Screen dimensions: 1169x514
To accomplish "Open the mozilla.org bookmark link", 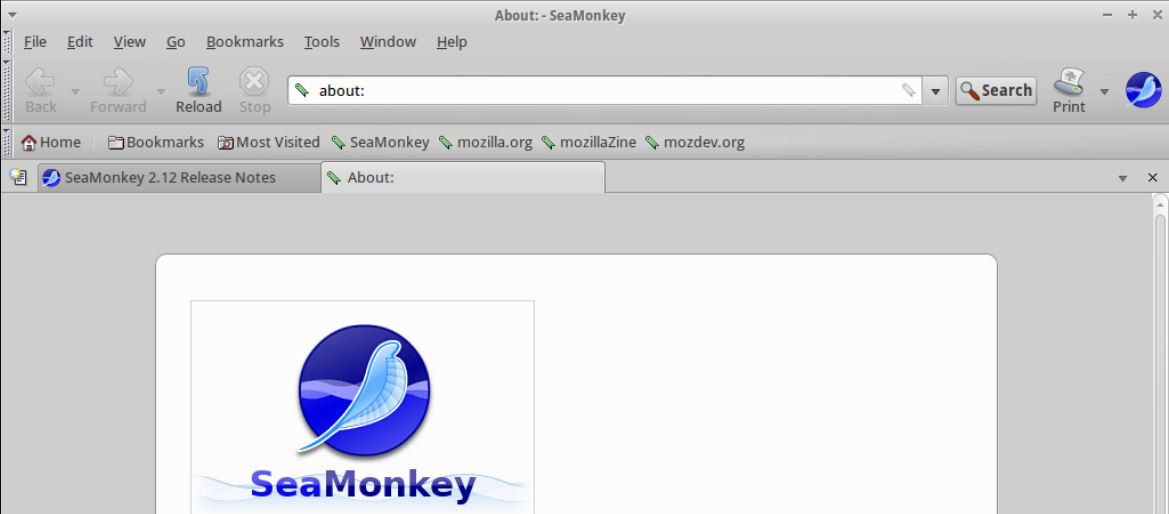I will (x=485, y=142).
